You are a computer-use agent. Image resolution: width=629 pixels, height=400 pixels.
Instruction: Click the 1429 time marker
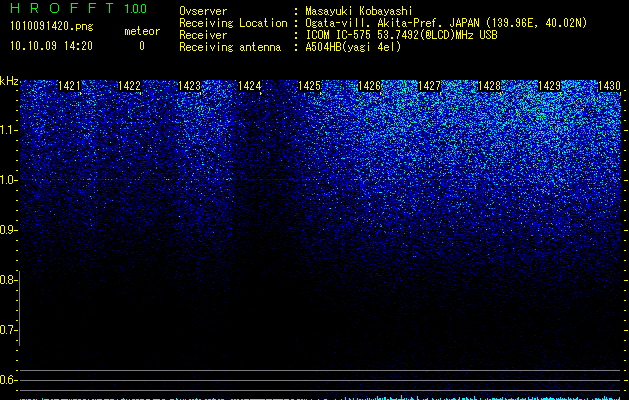(549, 85)
